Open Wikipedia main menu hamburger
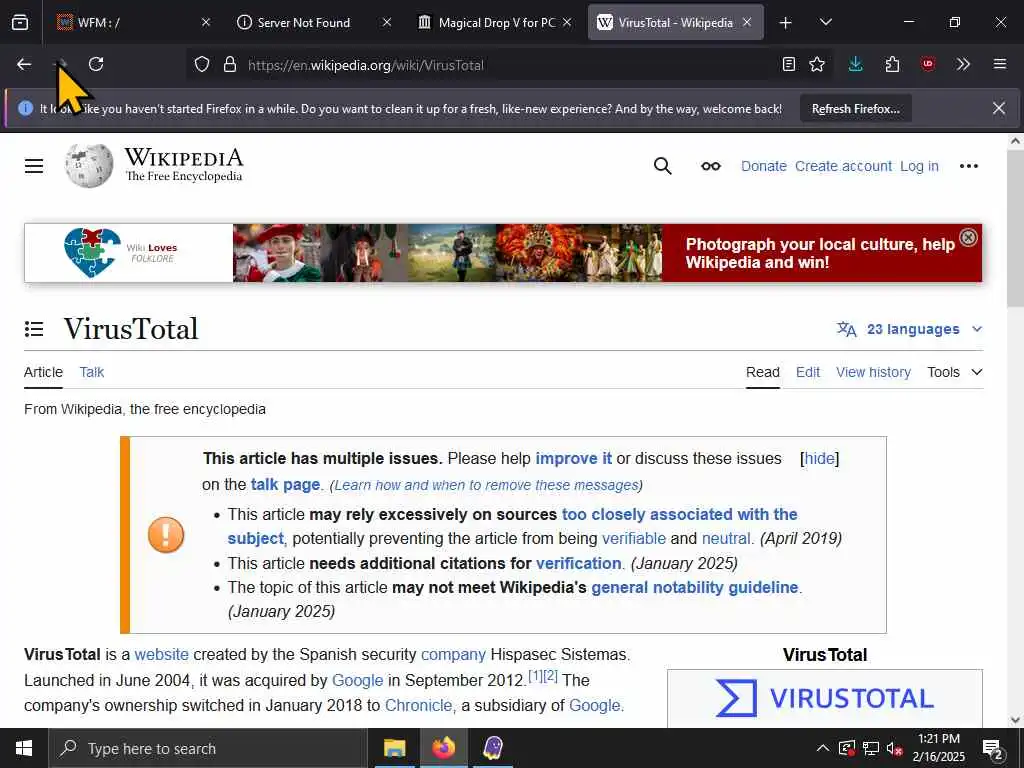This screenshot has width=1024, height=768. pos(34,166)
